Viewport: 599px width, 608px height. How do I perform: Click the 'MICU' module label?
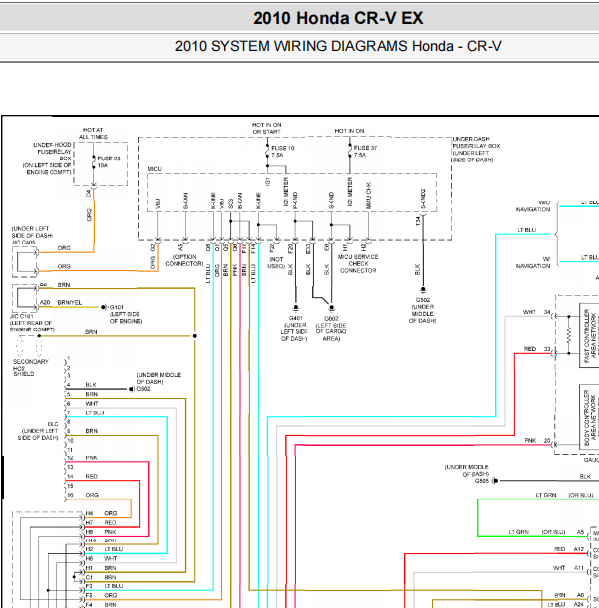154,169
